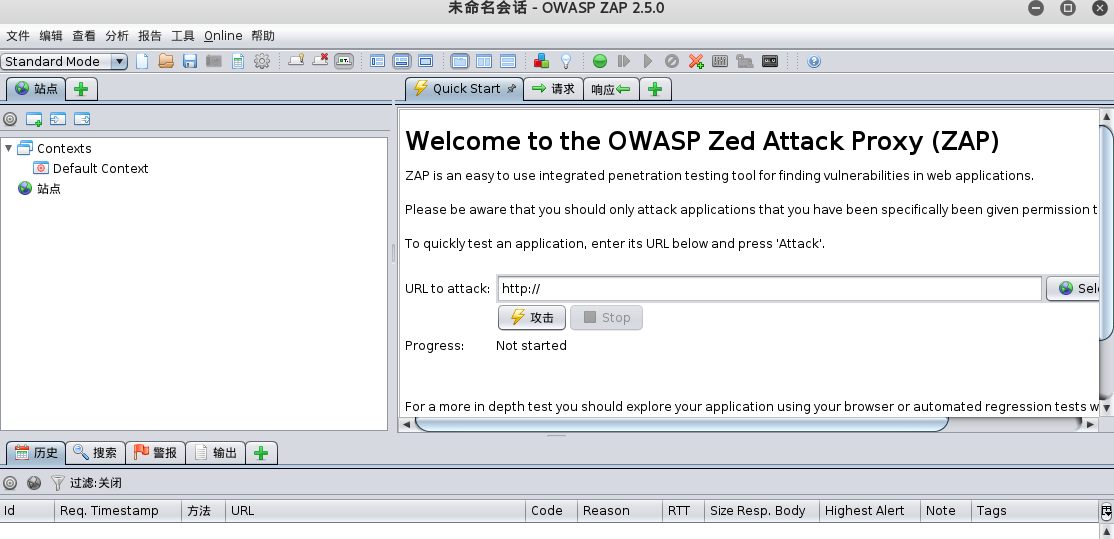
Task: Switch to the 请求 tab
Action: click(553, 89)
